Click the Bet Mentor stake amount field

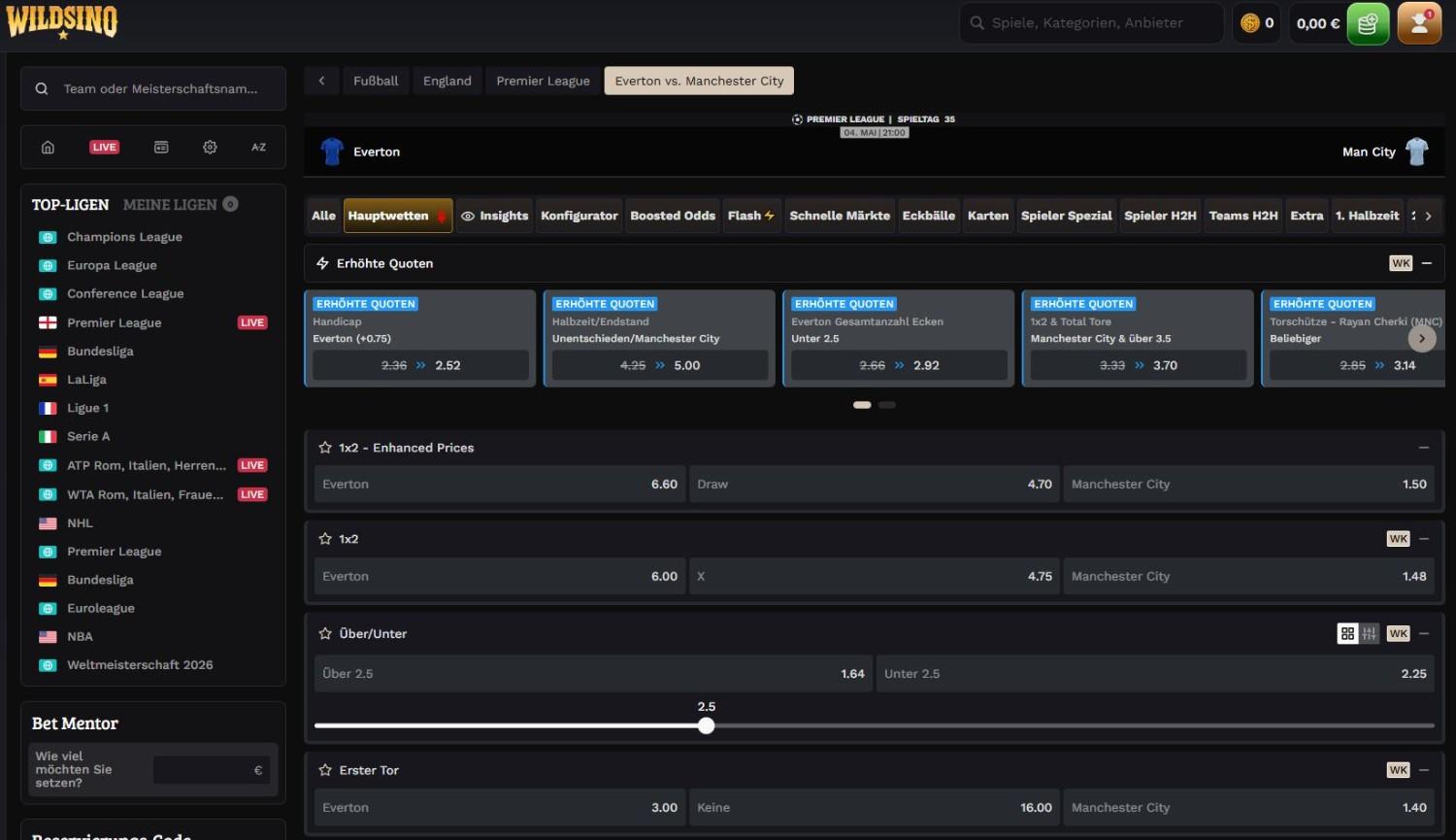[x=212, y=770]
